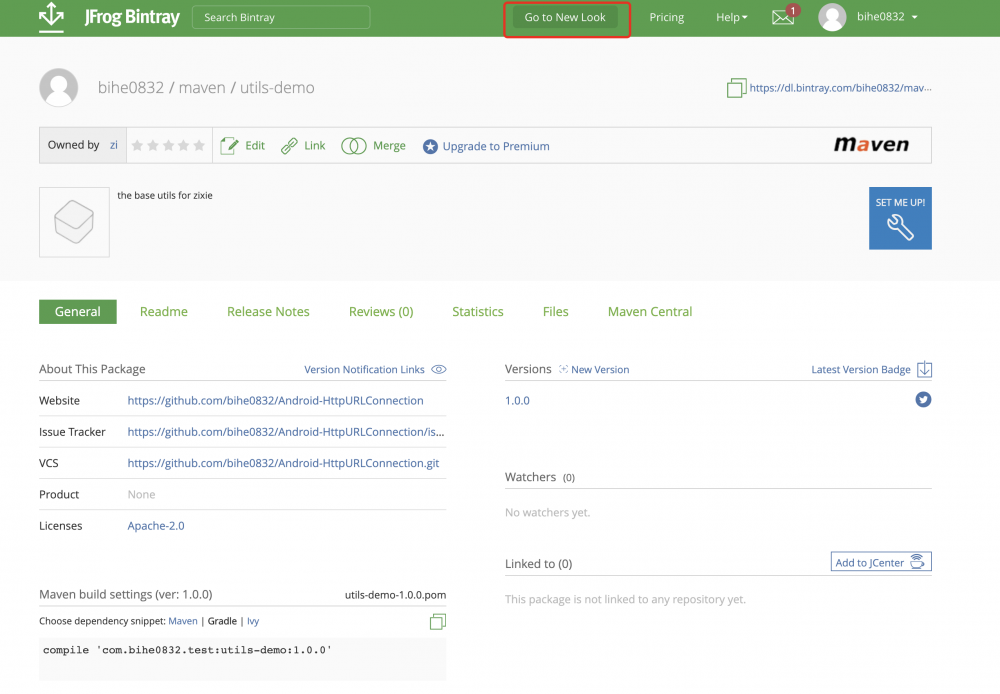
Task: Open Version Notification Links
Action: 364,369
